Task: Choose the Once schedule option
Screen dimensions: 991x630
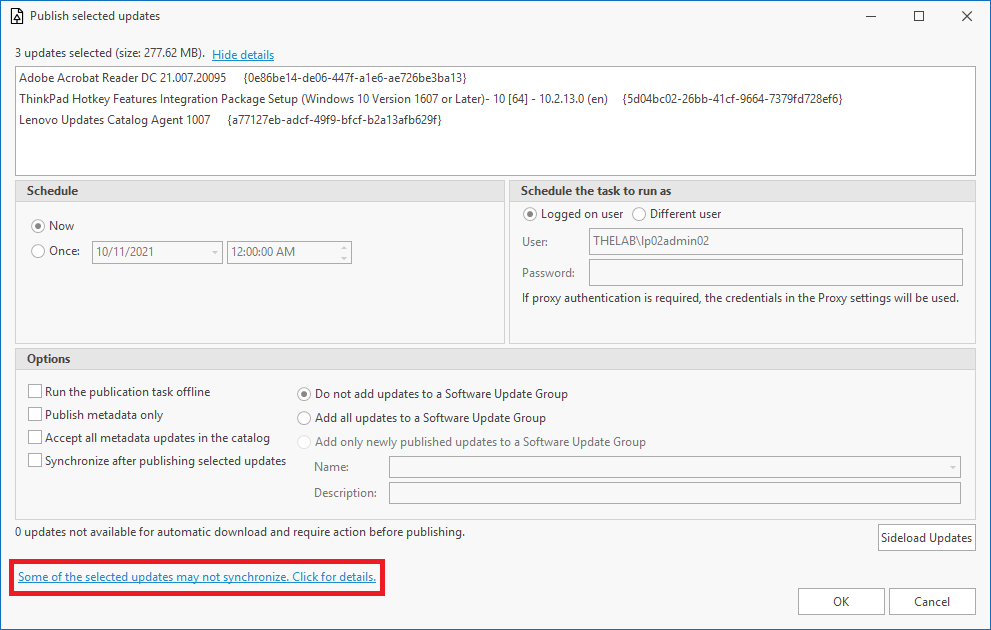Action: (38, 251)
